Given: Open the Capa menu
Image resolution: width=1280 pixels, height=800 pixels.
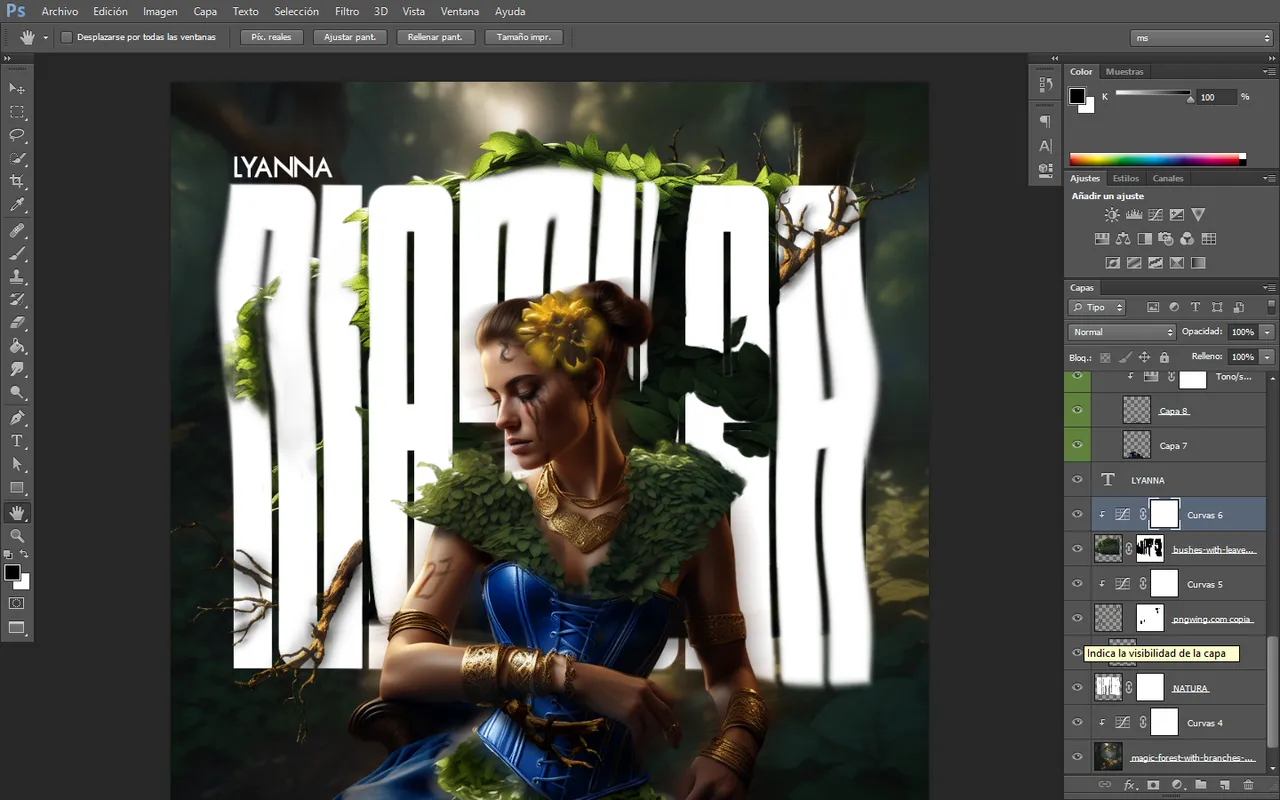Looking at the screenshot, I should pos(205,12).
